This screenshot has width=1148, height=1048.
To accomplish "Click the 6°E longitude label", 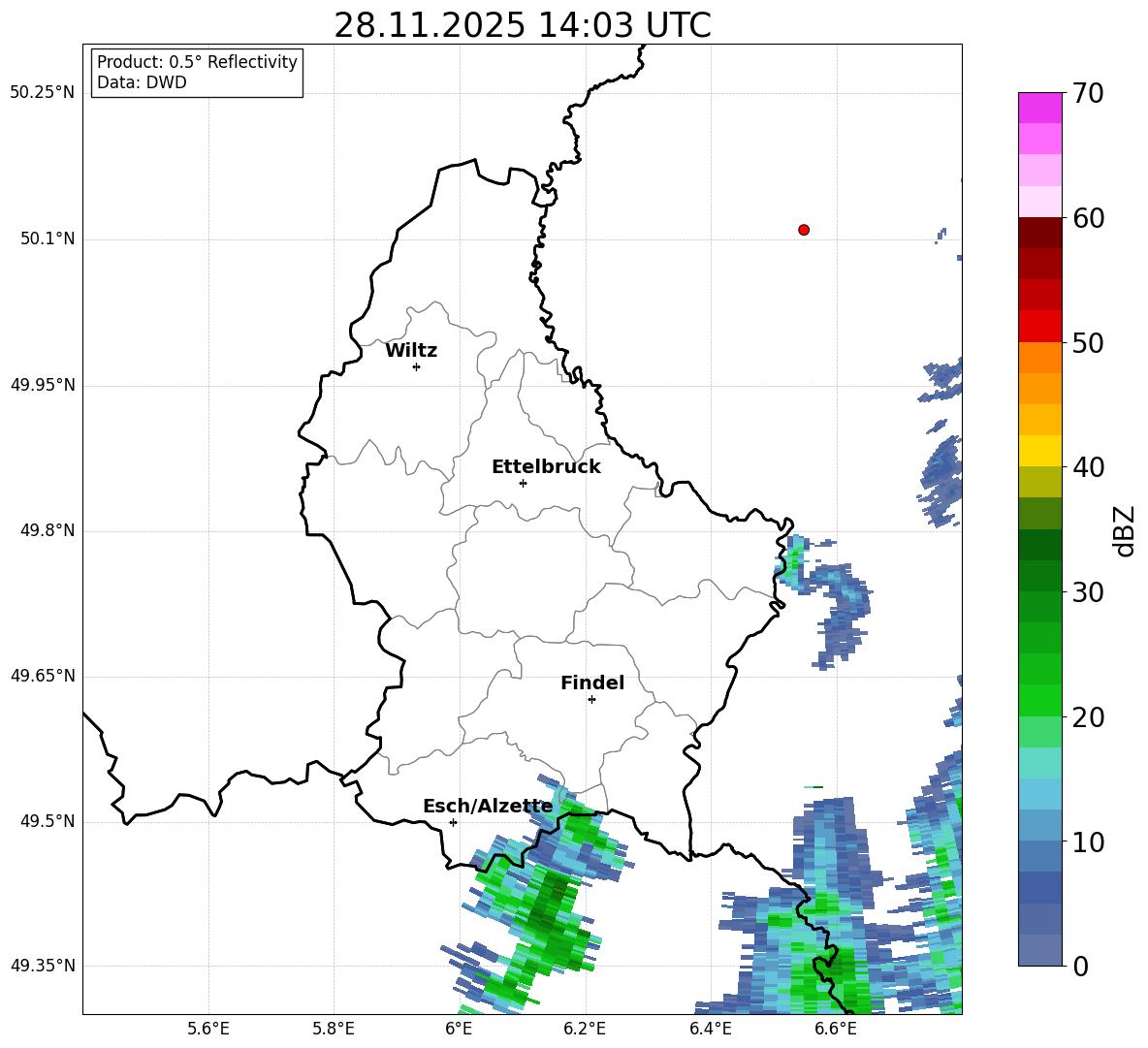I will [459, 1029].
